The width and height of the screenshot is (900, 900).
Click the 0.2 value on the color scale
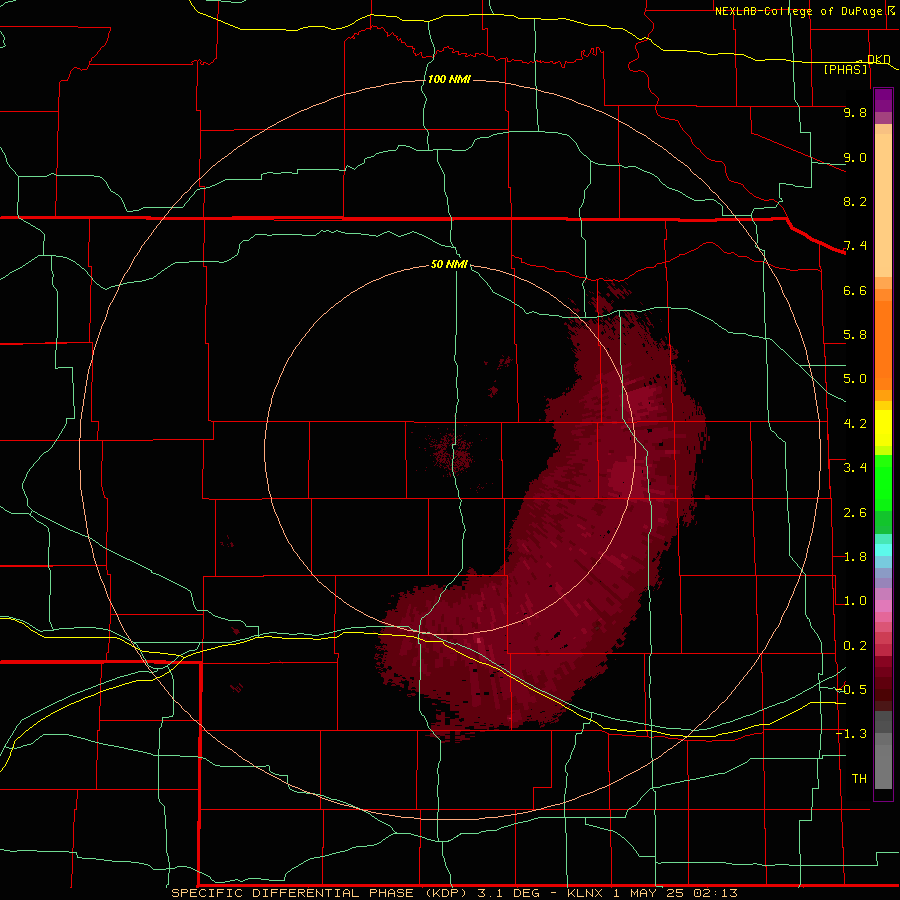pos(855,646)
